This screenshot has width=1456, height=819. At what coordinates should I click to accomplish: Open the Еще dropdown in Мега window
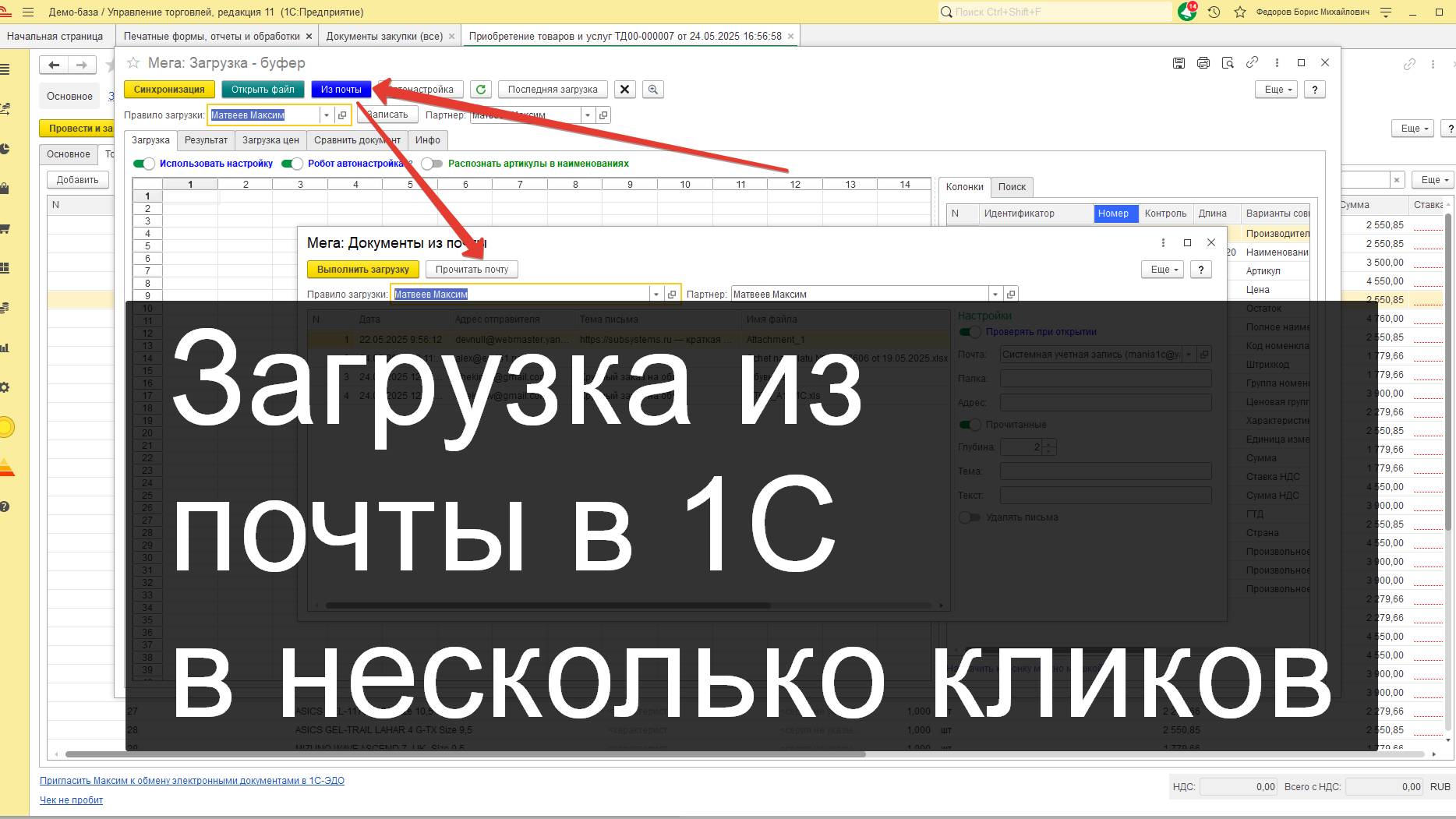point(1276,89)
